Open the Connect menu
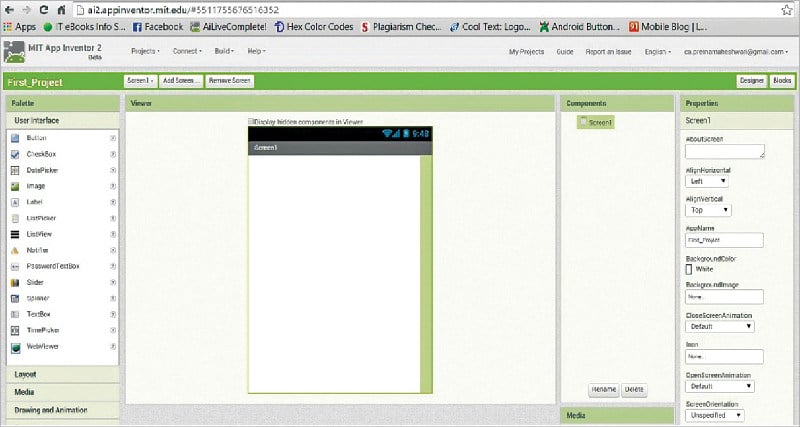This screenshot has width=800, height=427. (x=187, y=52)
